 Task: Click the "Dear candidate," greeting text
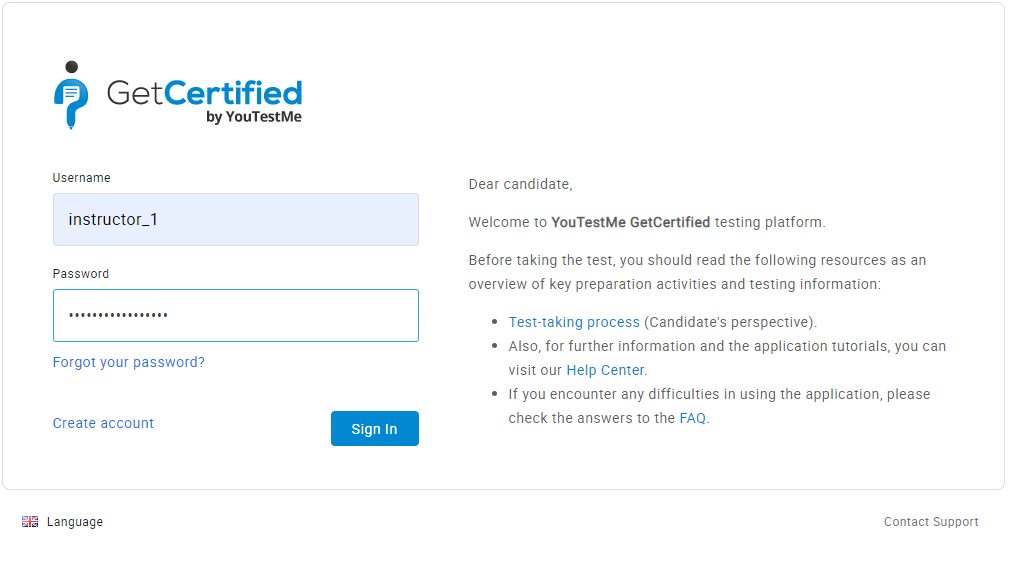[520, 184]
